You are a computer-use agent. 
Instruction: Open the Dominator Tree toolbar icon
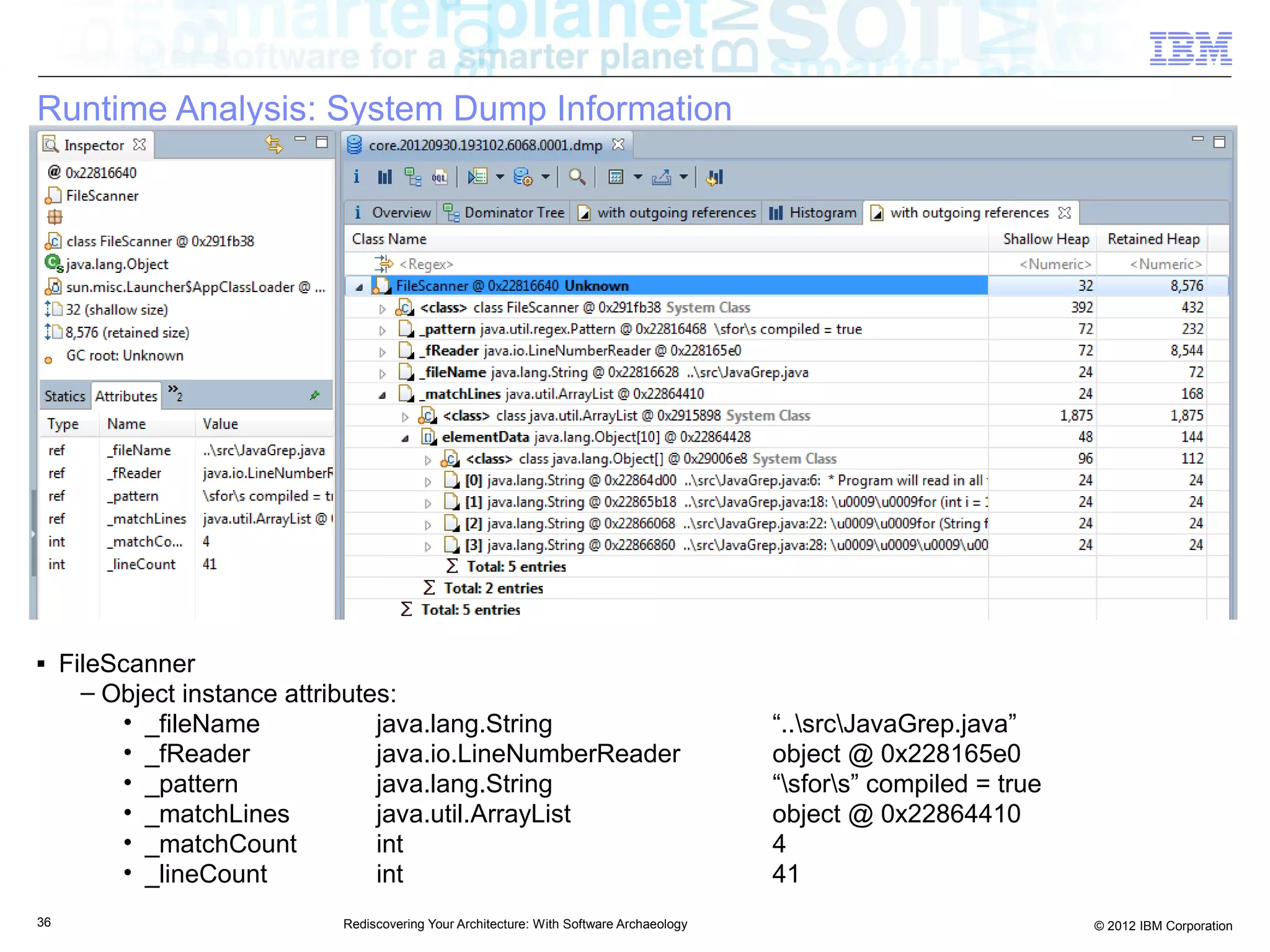[412, 177]
